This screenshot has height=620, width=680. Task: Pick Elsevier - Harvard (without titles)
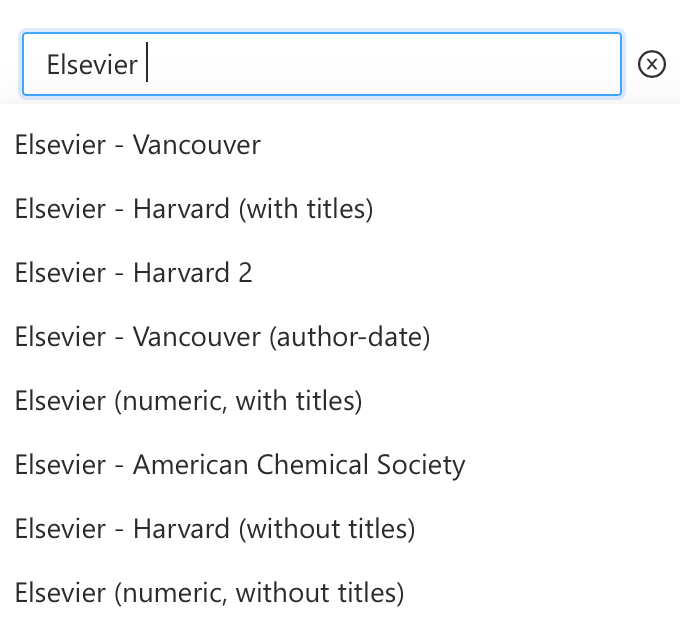(340, 529)
